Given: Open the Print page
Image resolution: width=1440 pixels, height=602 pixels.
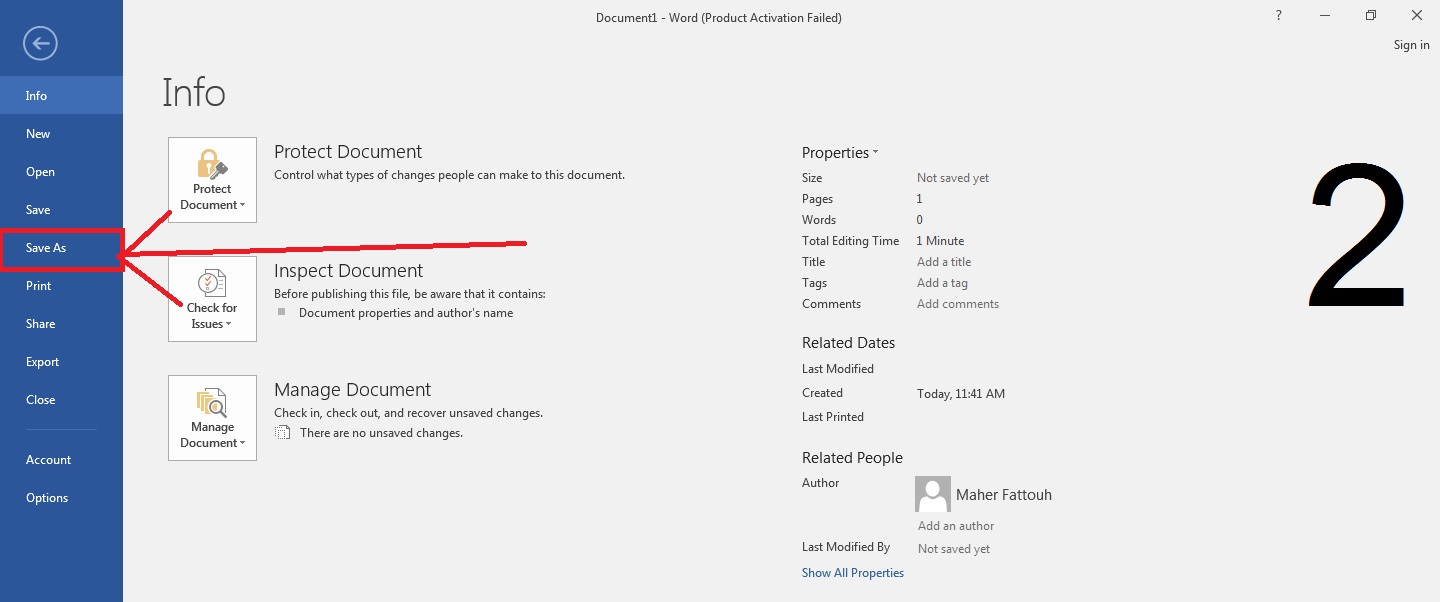Looking at the screenshot, I should coord(61,286).
